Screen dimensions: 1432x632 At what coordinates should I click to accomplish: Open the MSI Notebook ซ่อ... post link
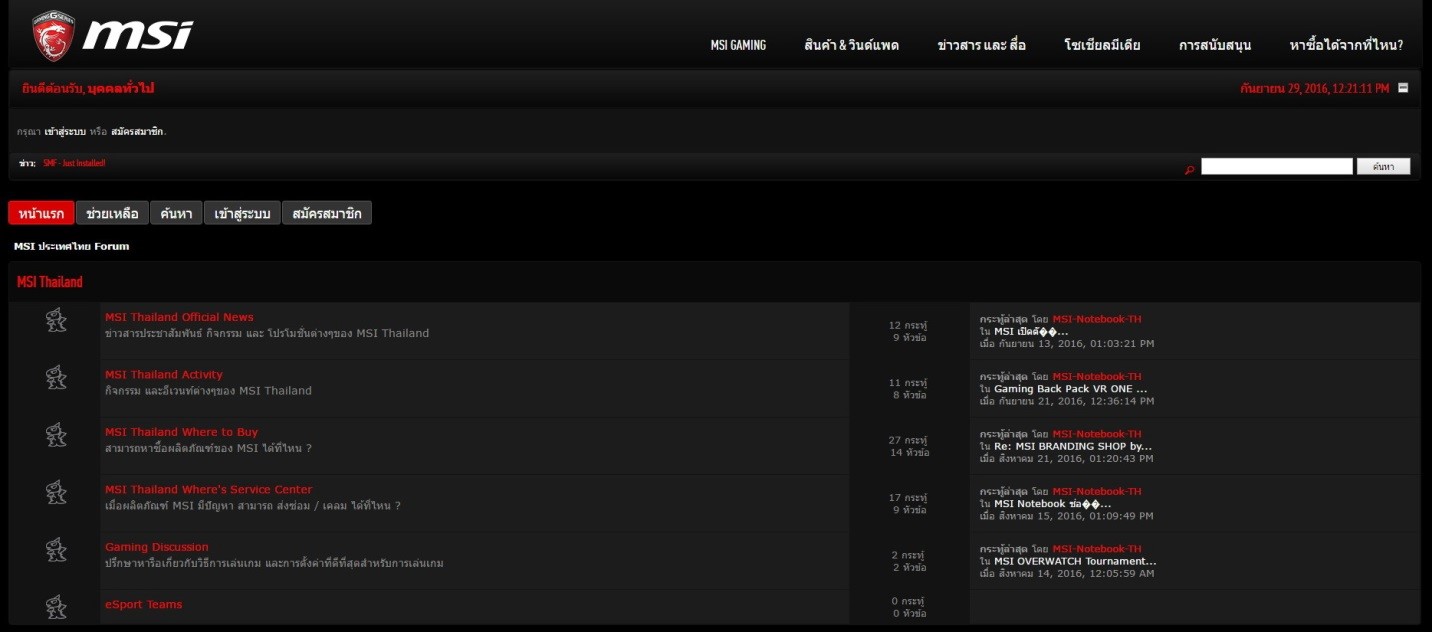pyautogui.click(x=1052, y=504)
